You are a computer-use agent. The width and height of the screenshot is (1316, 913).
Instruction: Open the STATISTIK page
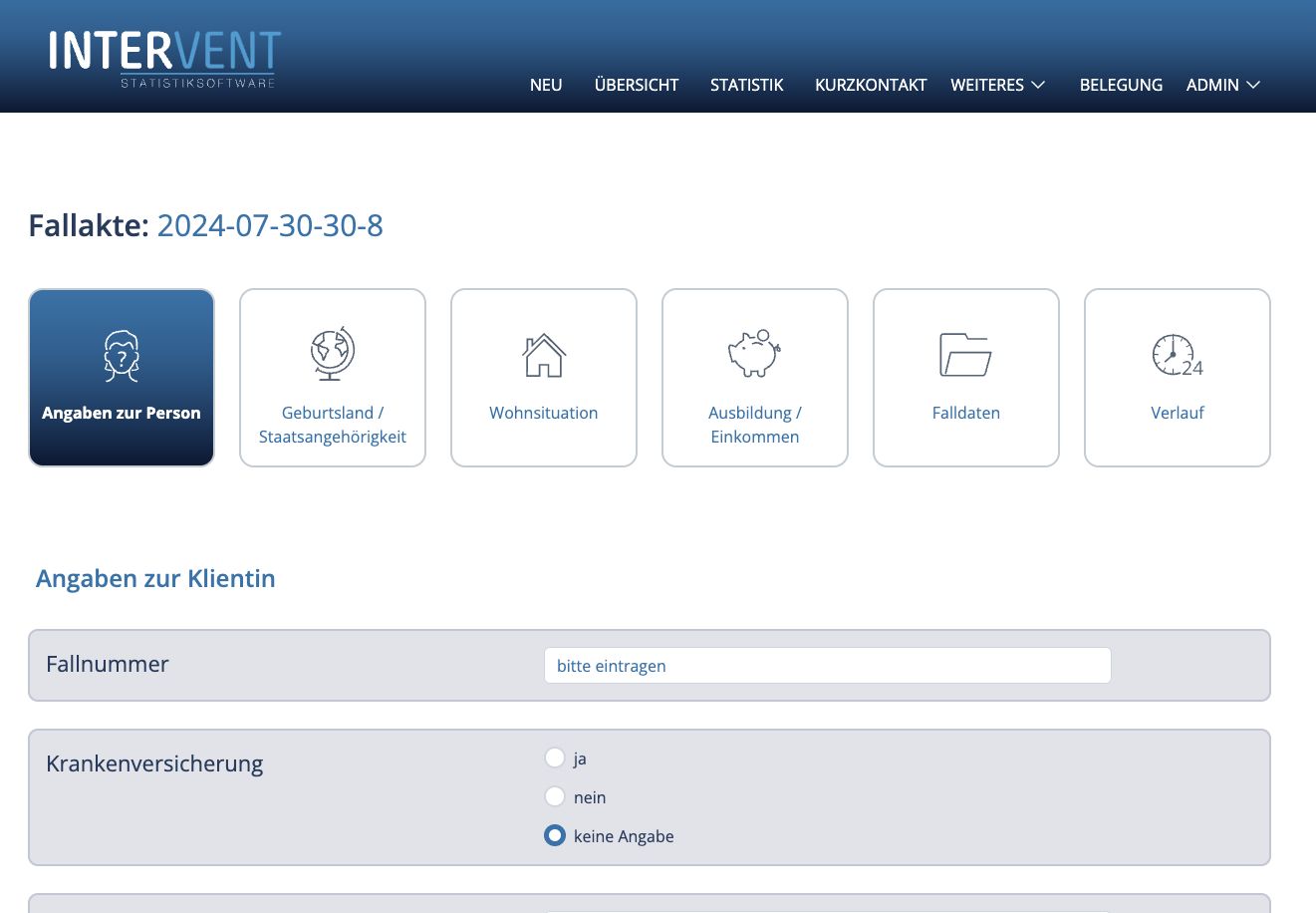[747, 85]
